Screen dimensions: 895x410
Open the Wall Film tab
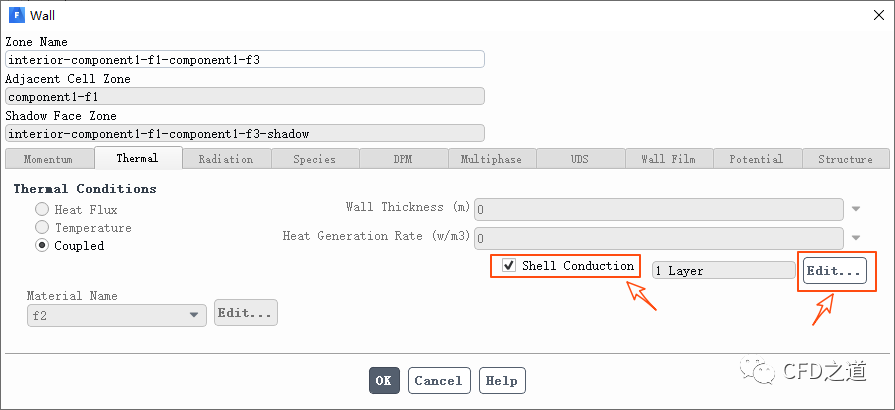point(668,159)
